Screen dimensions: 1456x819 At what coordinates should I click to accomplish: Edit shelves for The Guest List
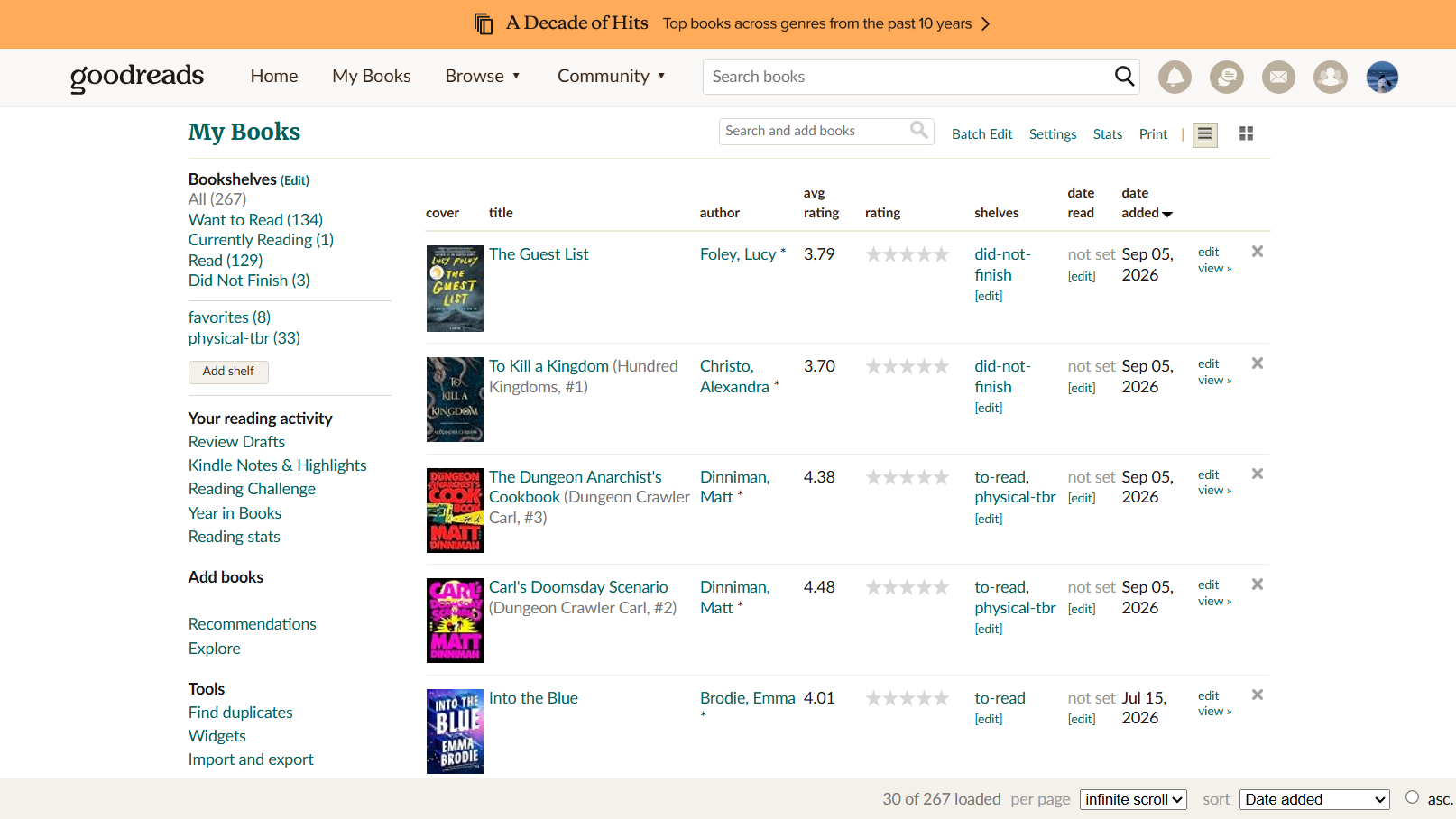click(989, 296)
